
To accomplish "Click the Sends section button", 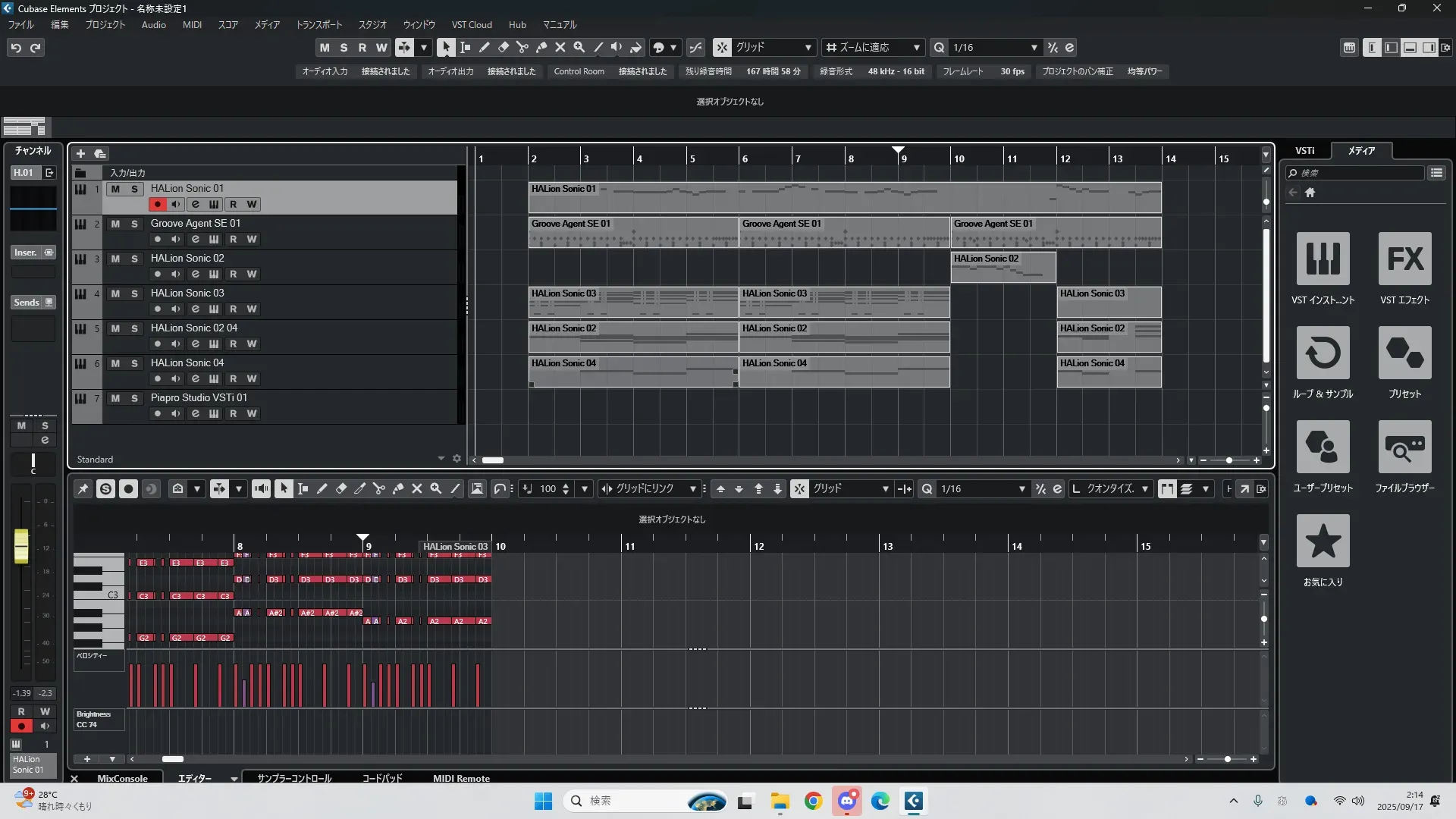I will click(27, 303).
